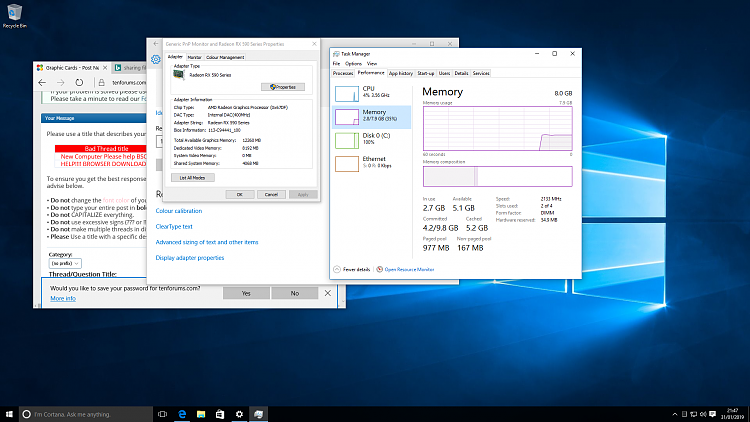Screen dimensions: 750x422
Task: Click the Radeon graphics card icon
Action: pyautogui.click(x=179, y=75)
